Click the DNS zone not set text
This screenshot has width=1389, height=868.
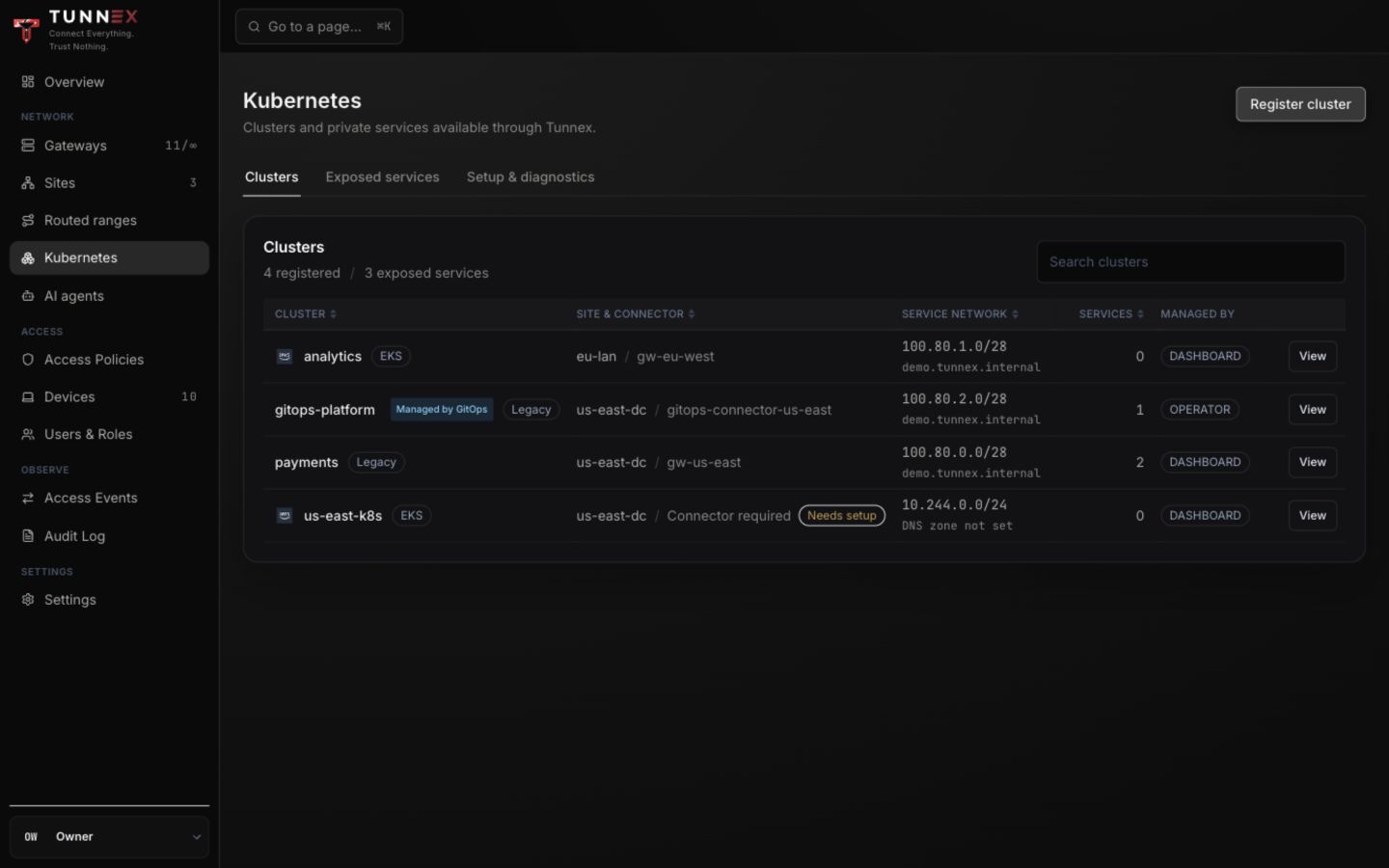(957, 527)
